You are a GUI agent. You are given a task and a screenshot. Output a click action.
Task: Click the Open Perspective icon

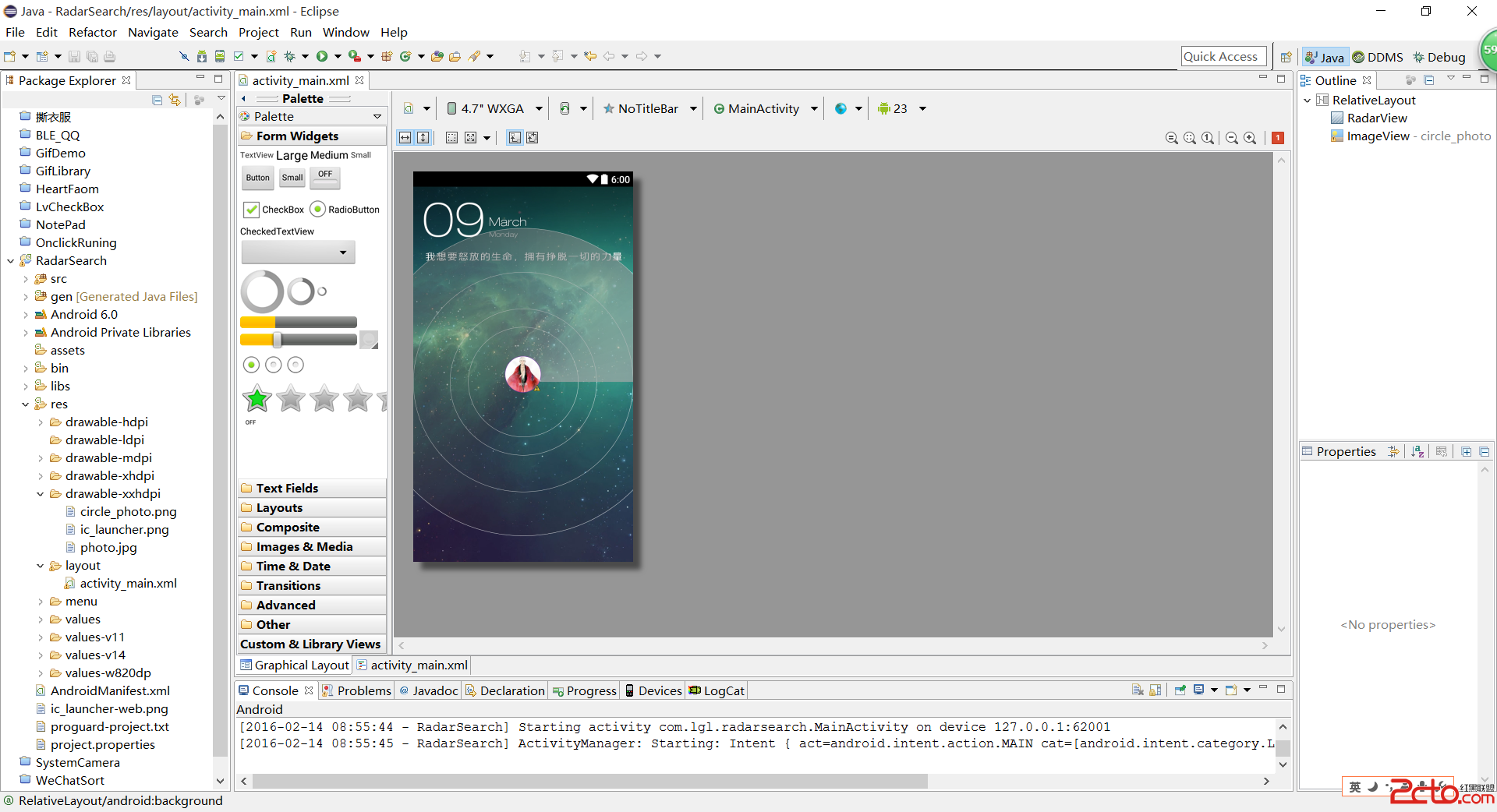[x=1286, y=57]
